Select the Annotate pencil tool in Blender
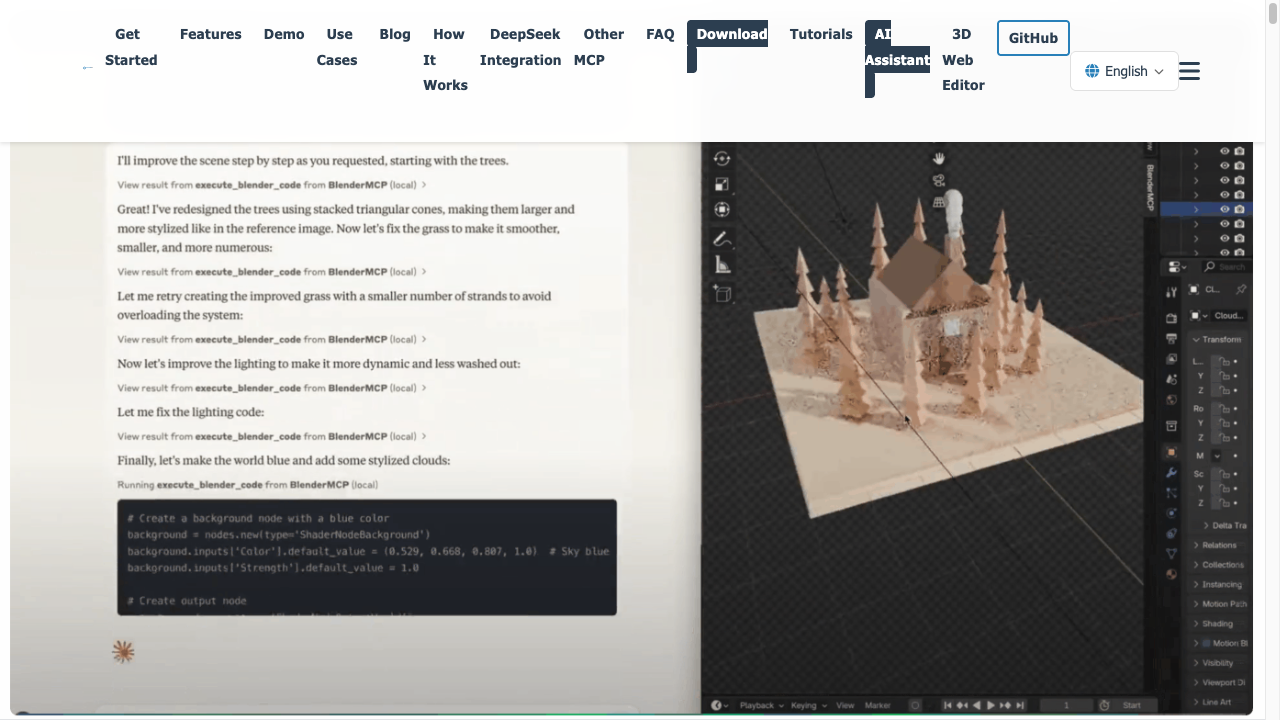The height and width of the screenshot is (720, 1280). [721, 239]
